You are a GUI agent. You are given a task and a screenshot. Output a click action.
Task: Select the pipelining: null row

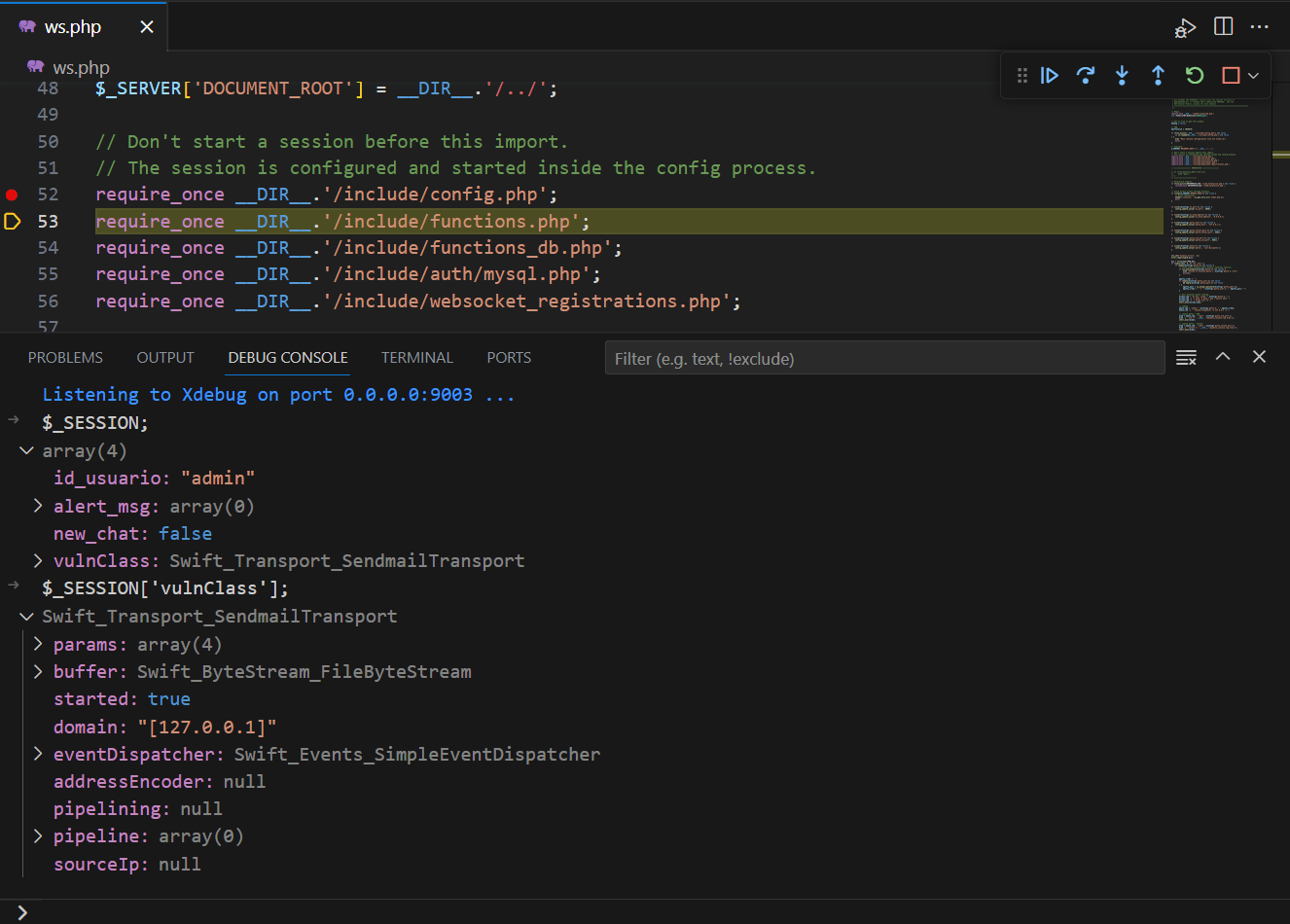[137, 809]
